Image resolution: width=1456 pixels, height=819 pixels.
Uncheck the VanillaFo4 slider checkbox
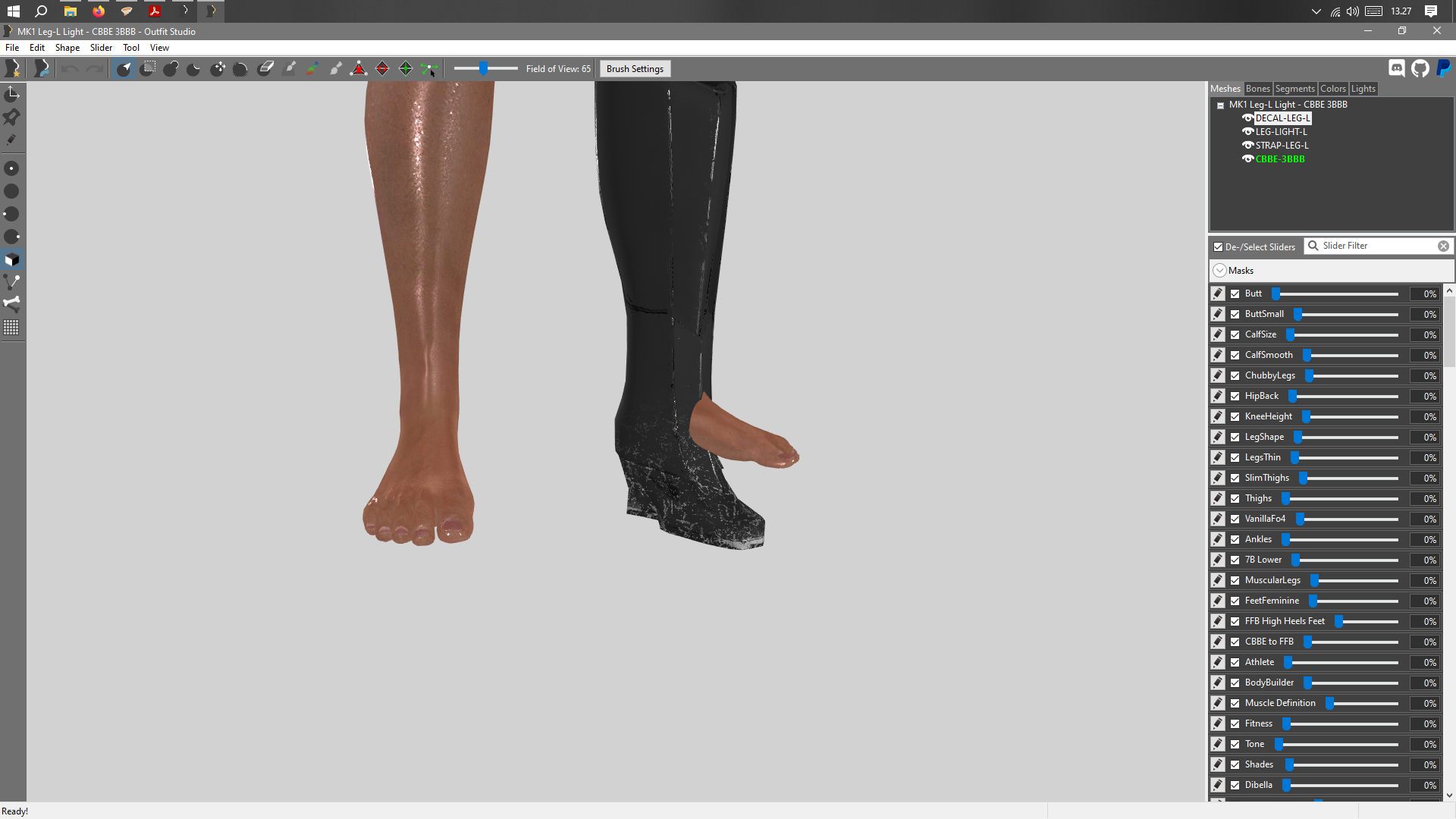click(1235, 519)
